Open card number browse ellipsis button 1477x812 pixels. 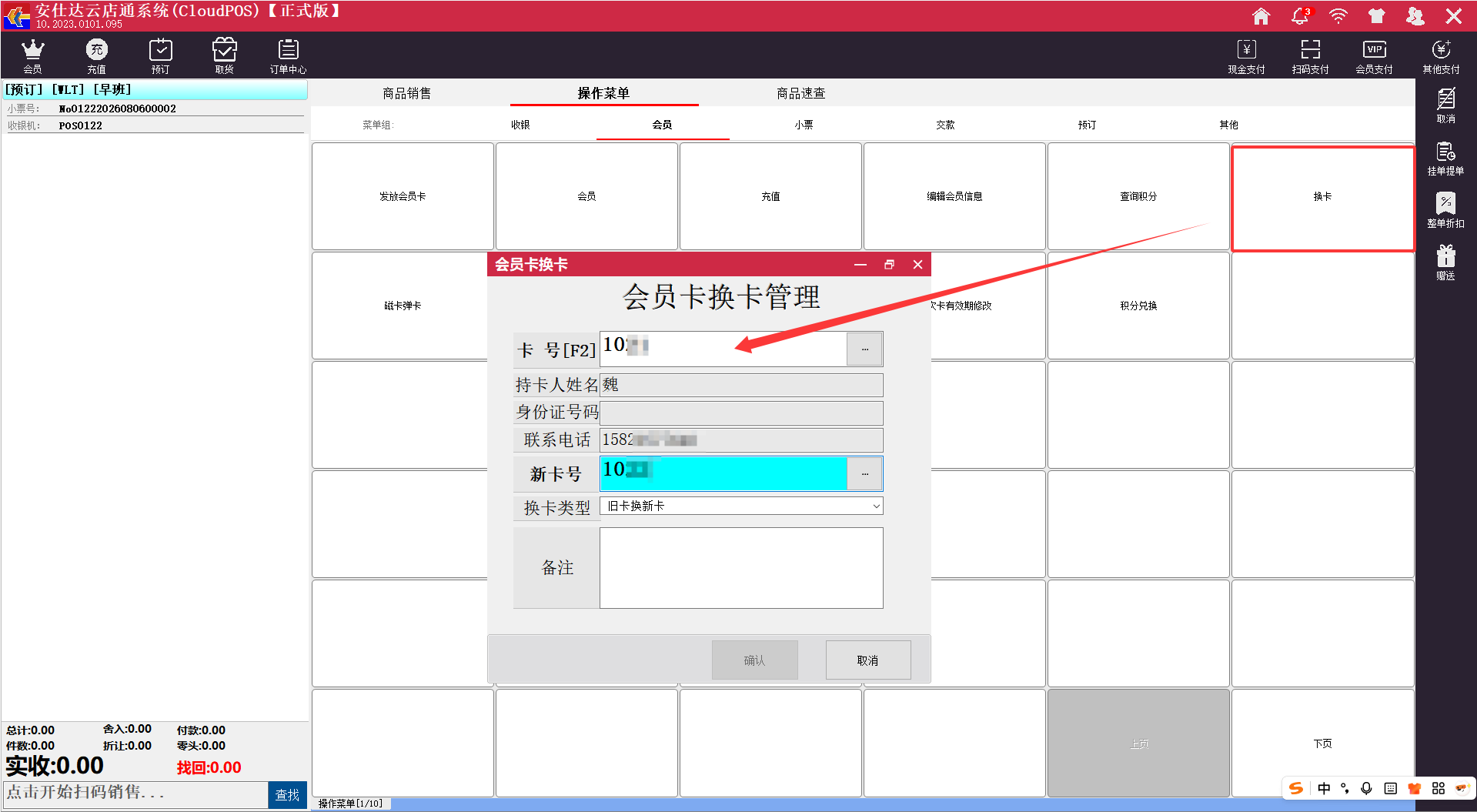(865, 349)
